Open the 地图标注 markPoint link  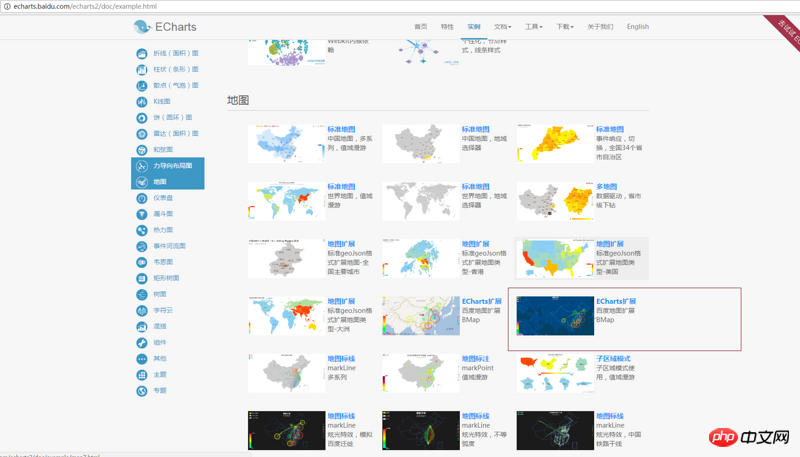pyautogui.click(x=476, y=359)
